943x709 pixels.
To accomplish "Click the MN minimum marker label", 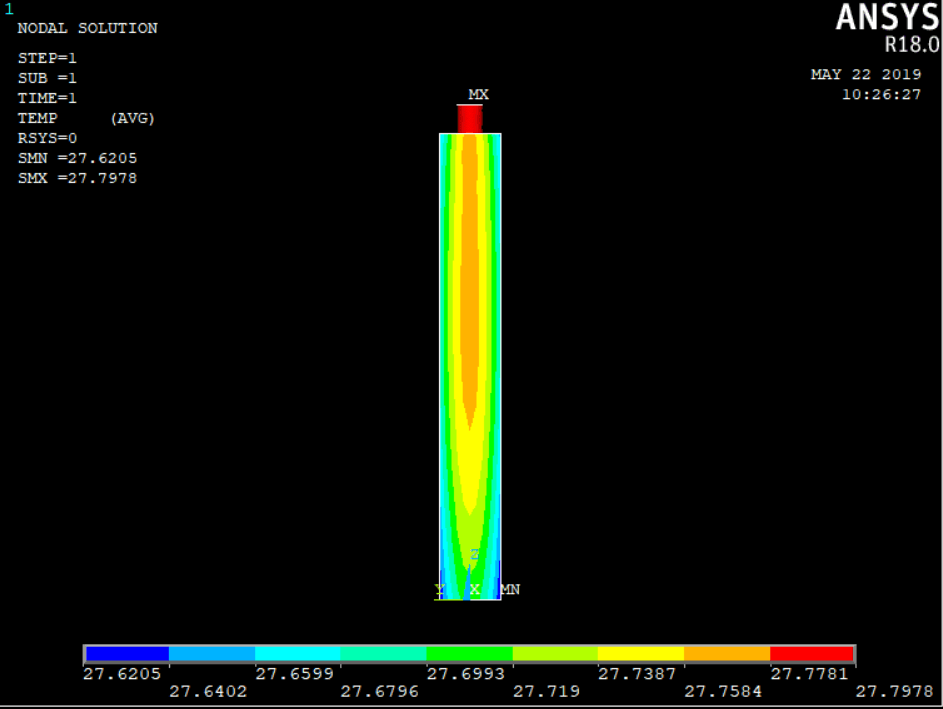I will (x=510, y=590).
